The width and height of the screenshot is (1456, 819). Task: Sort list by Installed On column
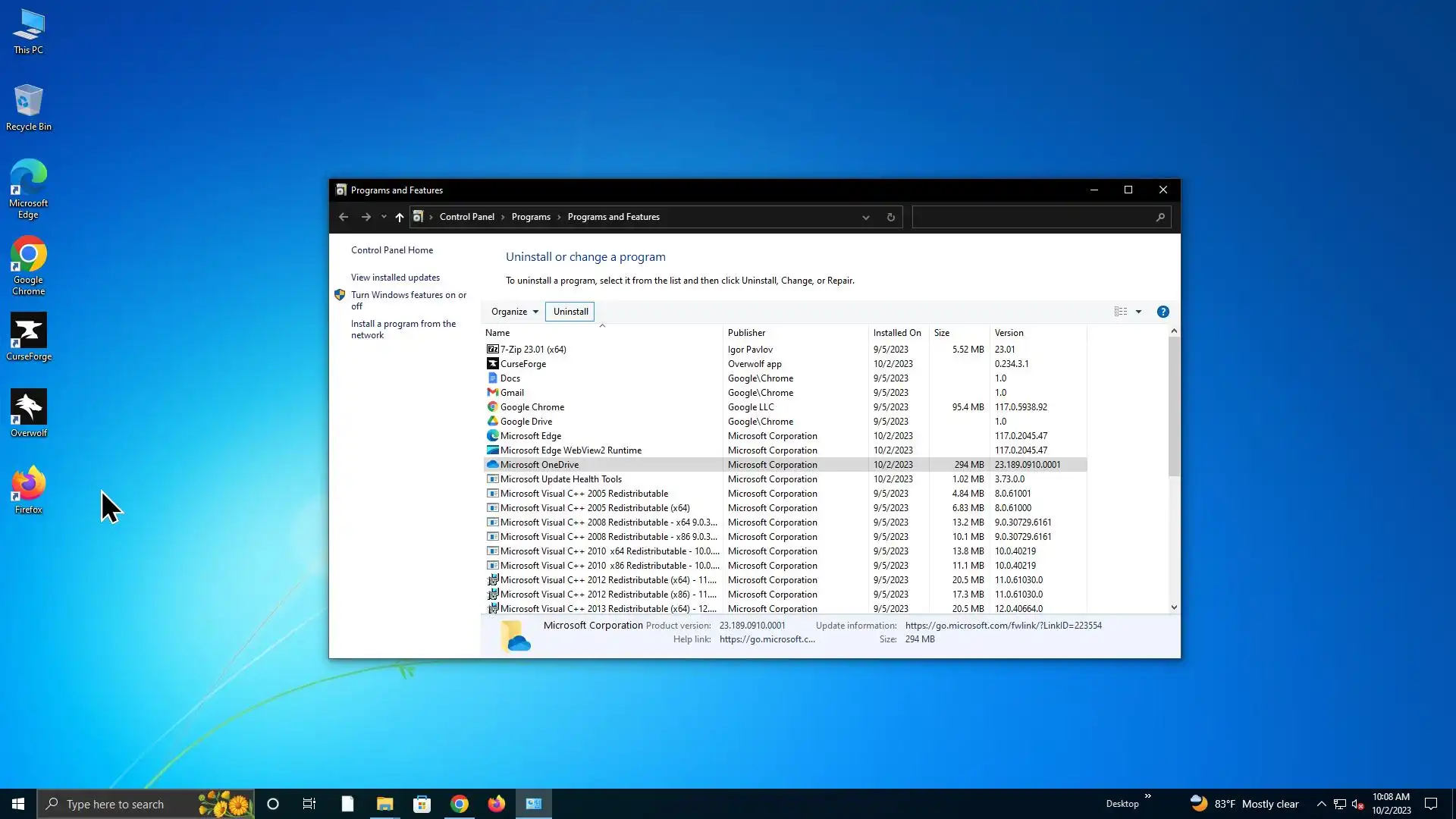tap(896, 333)
